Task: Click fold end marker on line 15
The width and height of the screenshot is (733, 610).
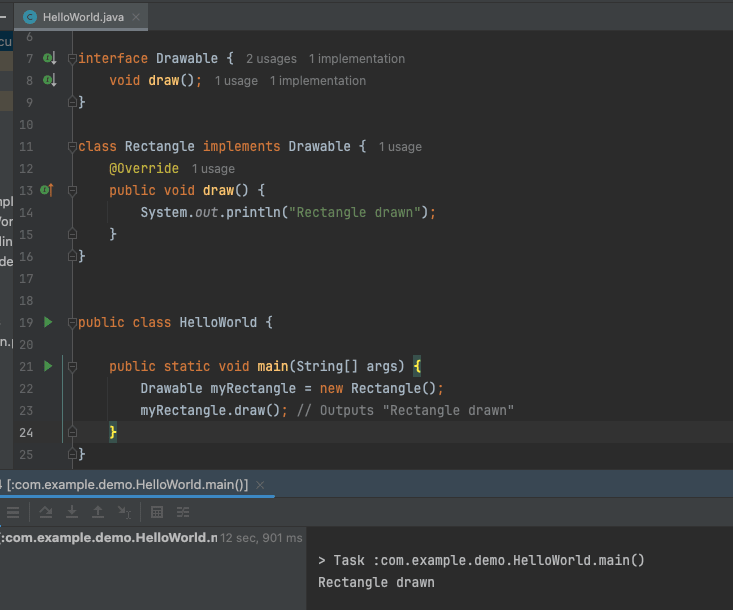Action: pyautogui.click(x=72, y=234)
